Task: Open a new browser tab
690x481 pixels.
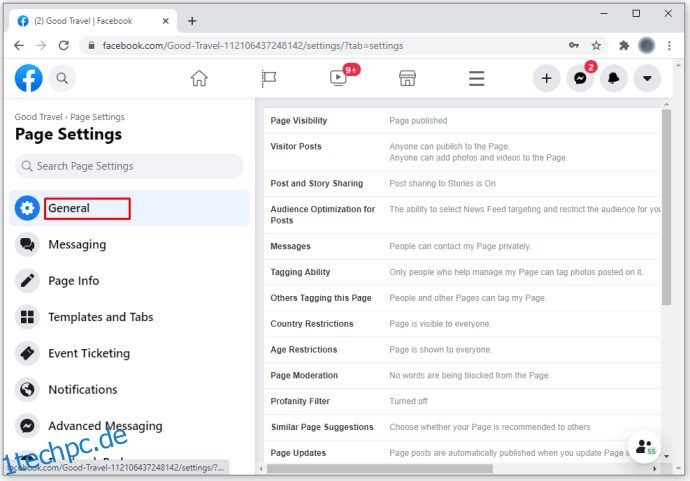Action: [192, 21]
